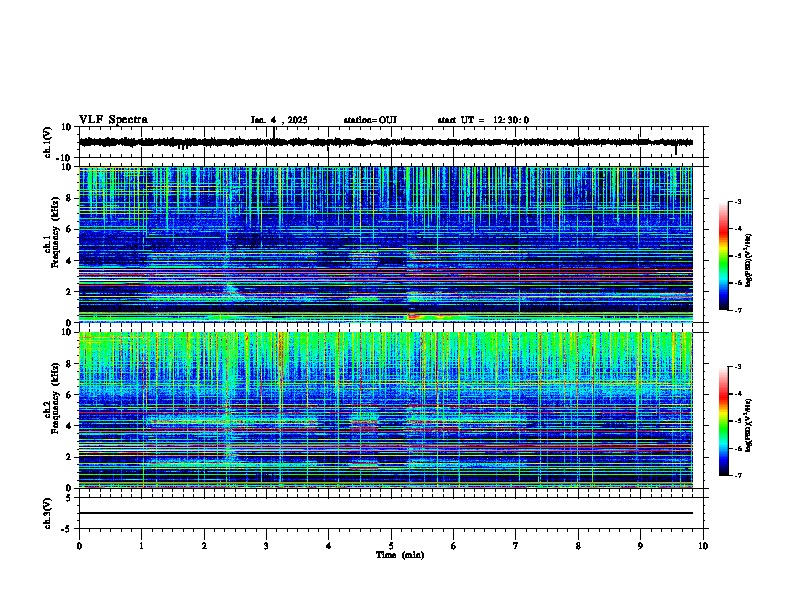Click tick label "1" on the Time axis
Image resolution: width=792 pixels, height=612 pixels.
click(141, 546)
